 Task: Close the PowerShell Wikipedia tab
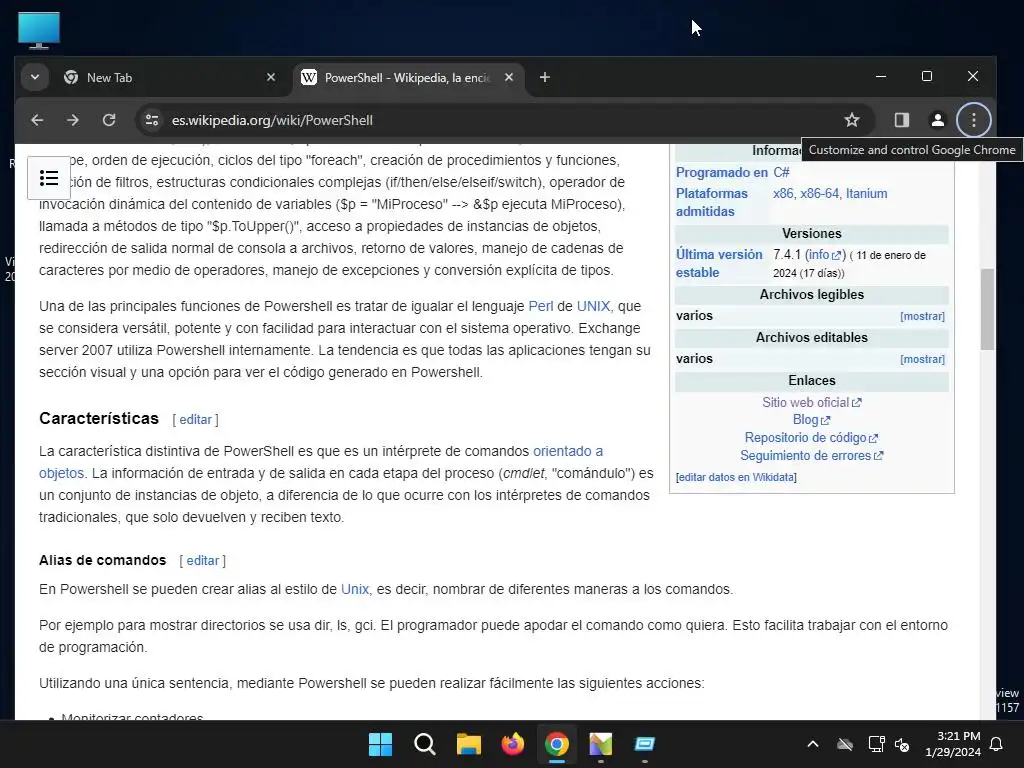pos(509,78)
